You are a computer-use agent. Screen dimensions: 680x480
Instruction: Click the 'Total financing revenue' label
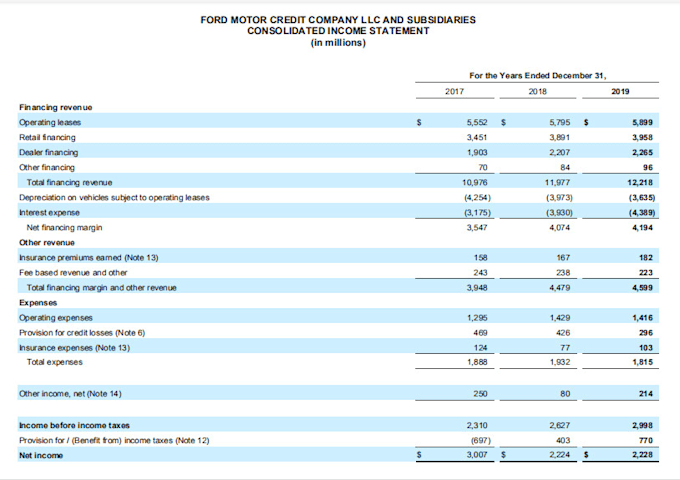point(69,183)
